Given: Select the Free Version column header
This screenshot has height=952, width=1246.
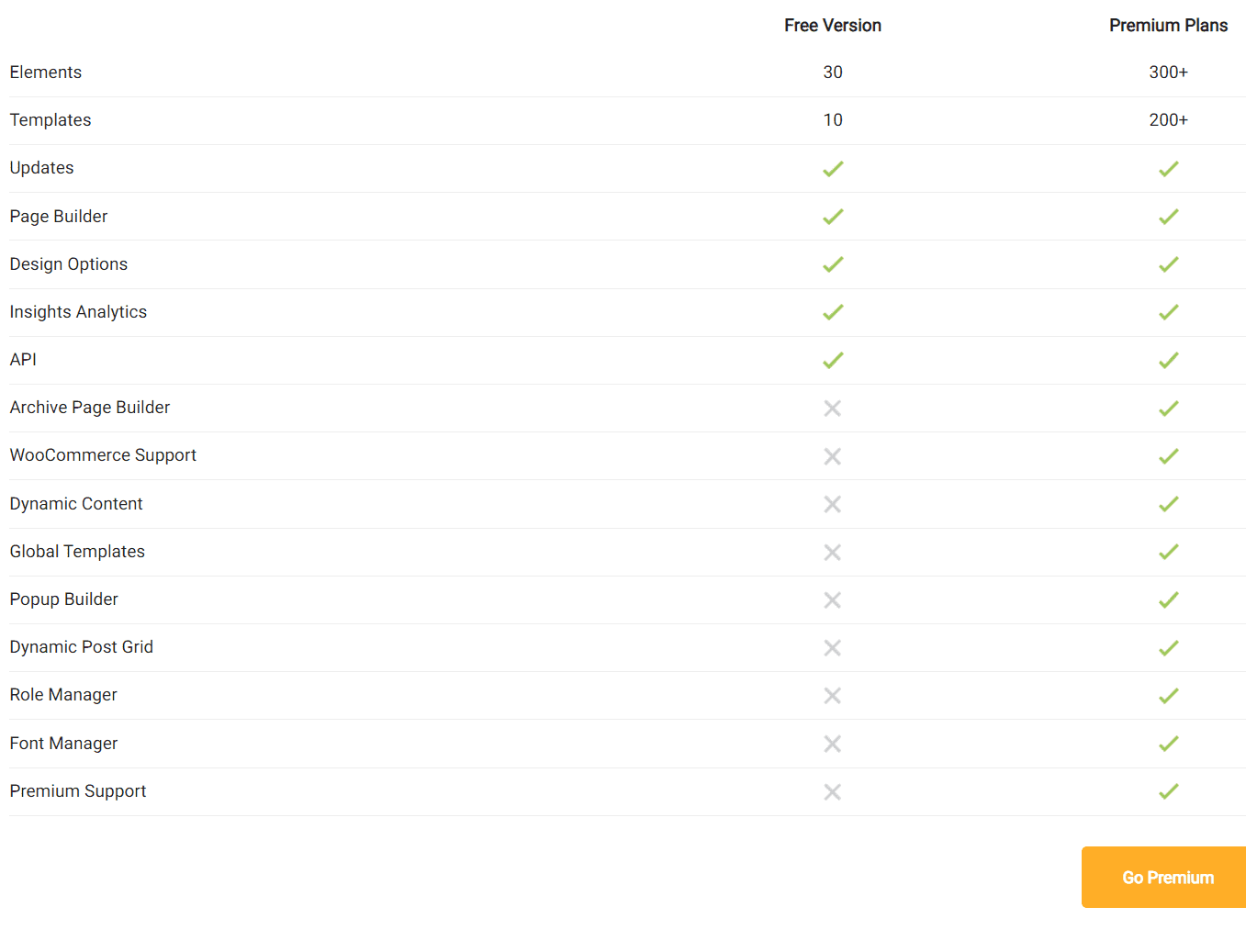Looking at the screenshot, I should [833, 26].
